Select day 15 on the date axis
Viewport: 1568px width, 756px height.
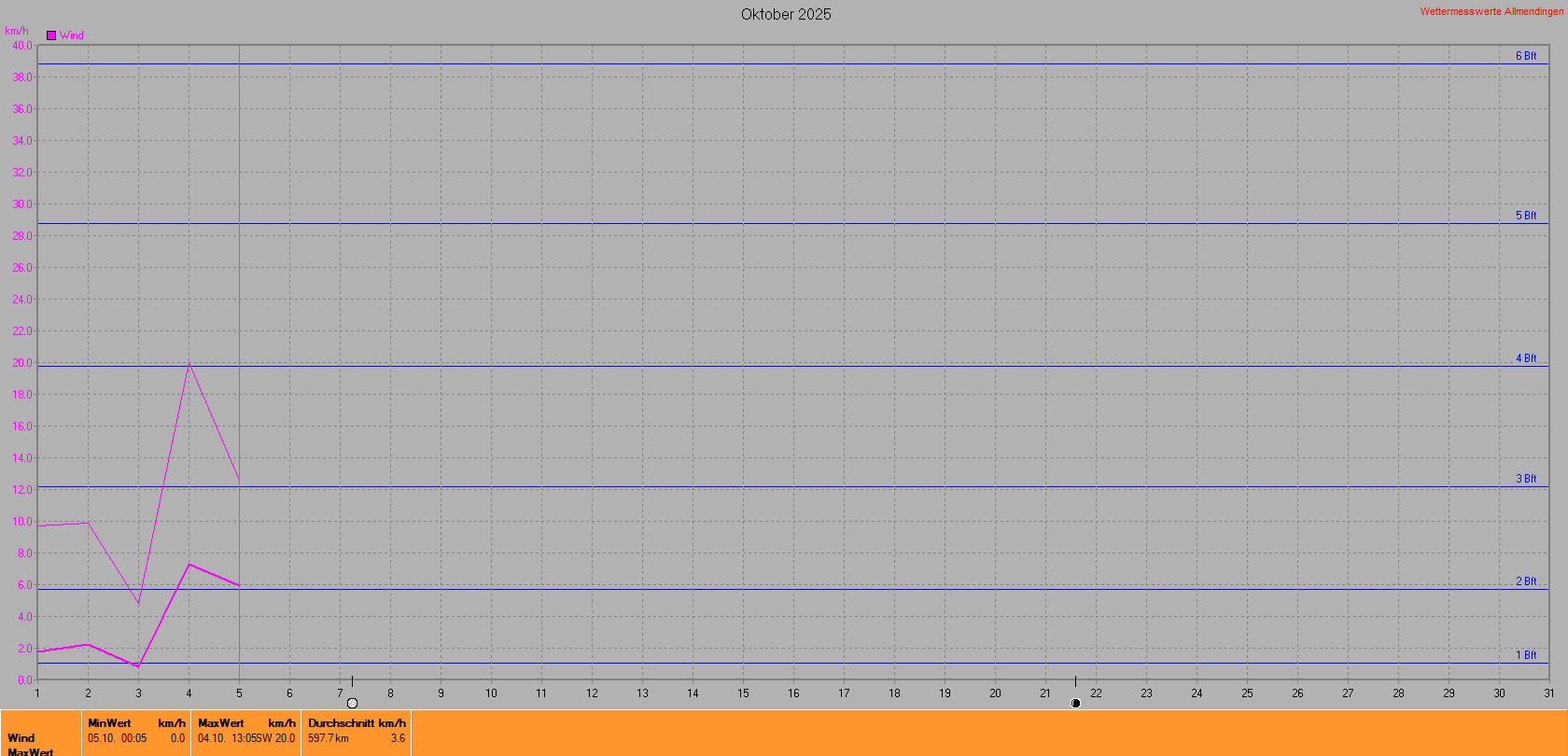tap(743, 693)
